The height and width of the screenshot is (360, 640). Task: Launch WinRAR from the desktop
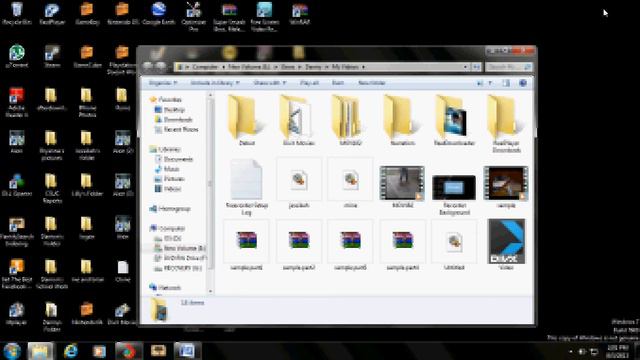coord(300,13)
